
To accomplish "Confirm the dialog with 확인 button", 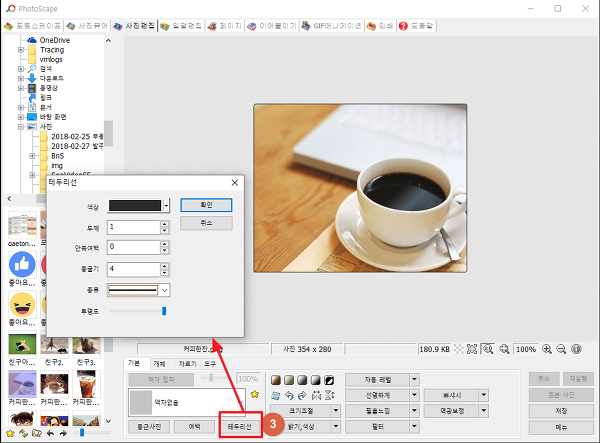I will (206, 205).
